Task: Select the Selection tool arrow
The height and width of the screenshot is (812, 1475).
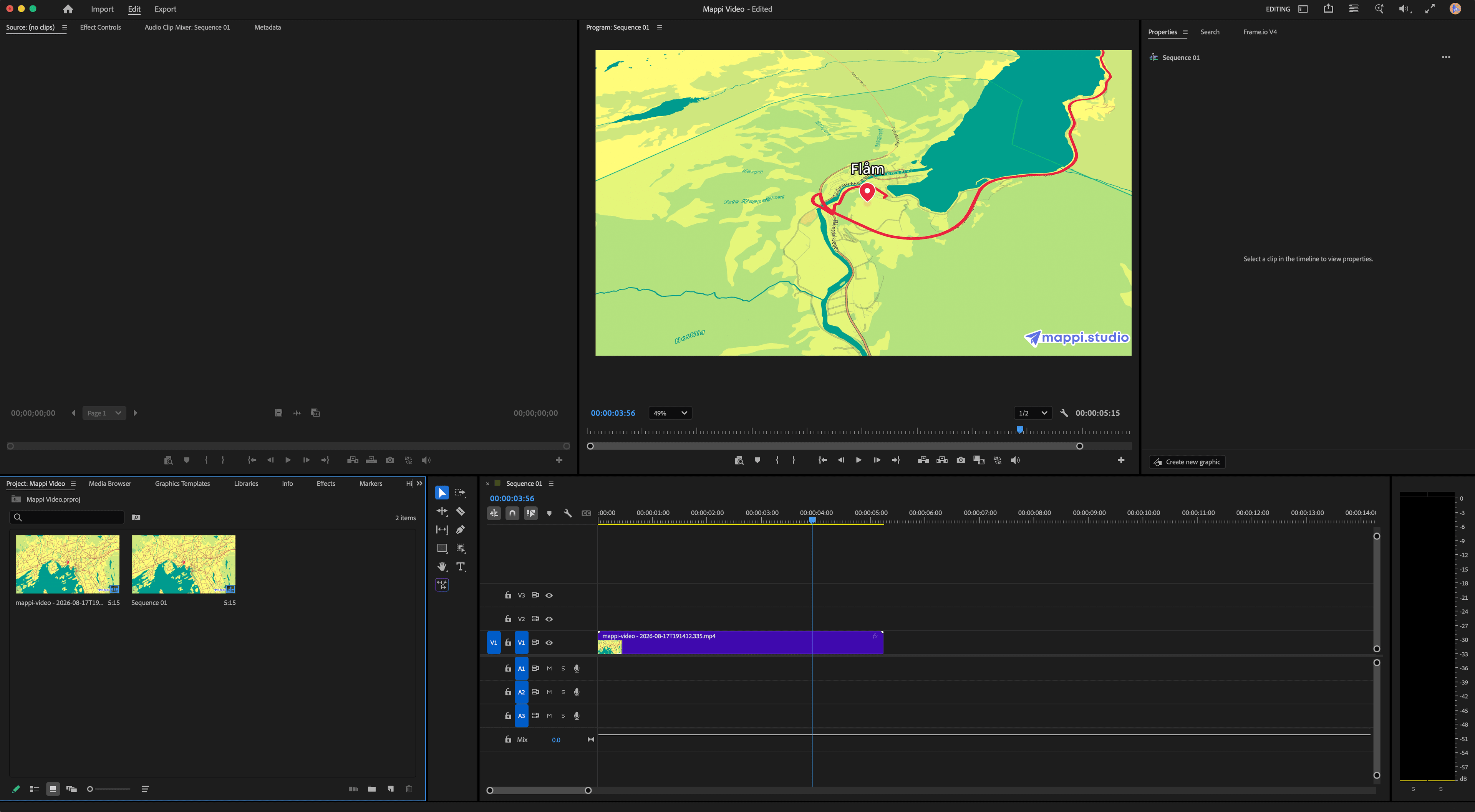Action: 441,492
